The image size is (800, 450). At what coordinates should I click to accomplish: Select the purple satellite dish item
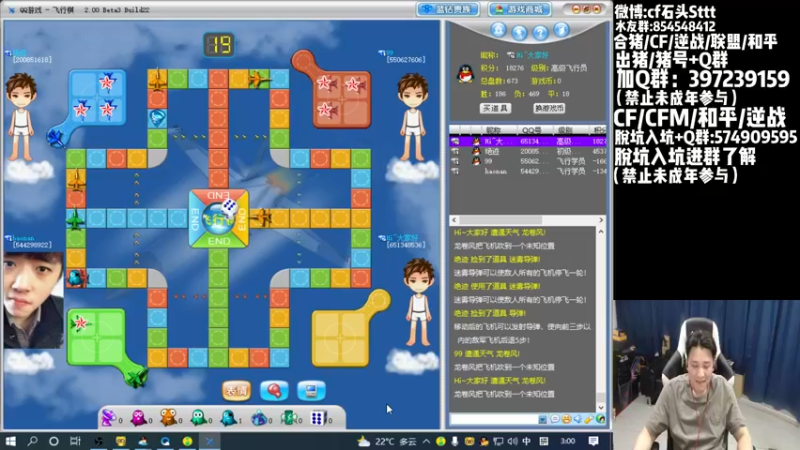coord(109,418)
